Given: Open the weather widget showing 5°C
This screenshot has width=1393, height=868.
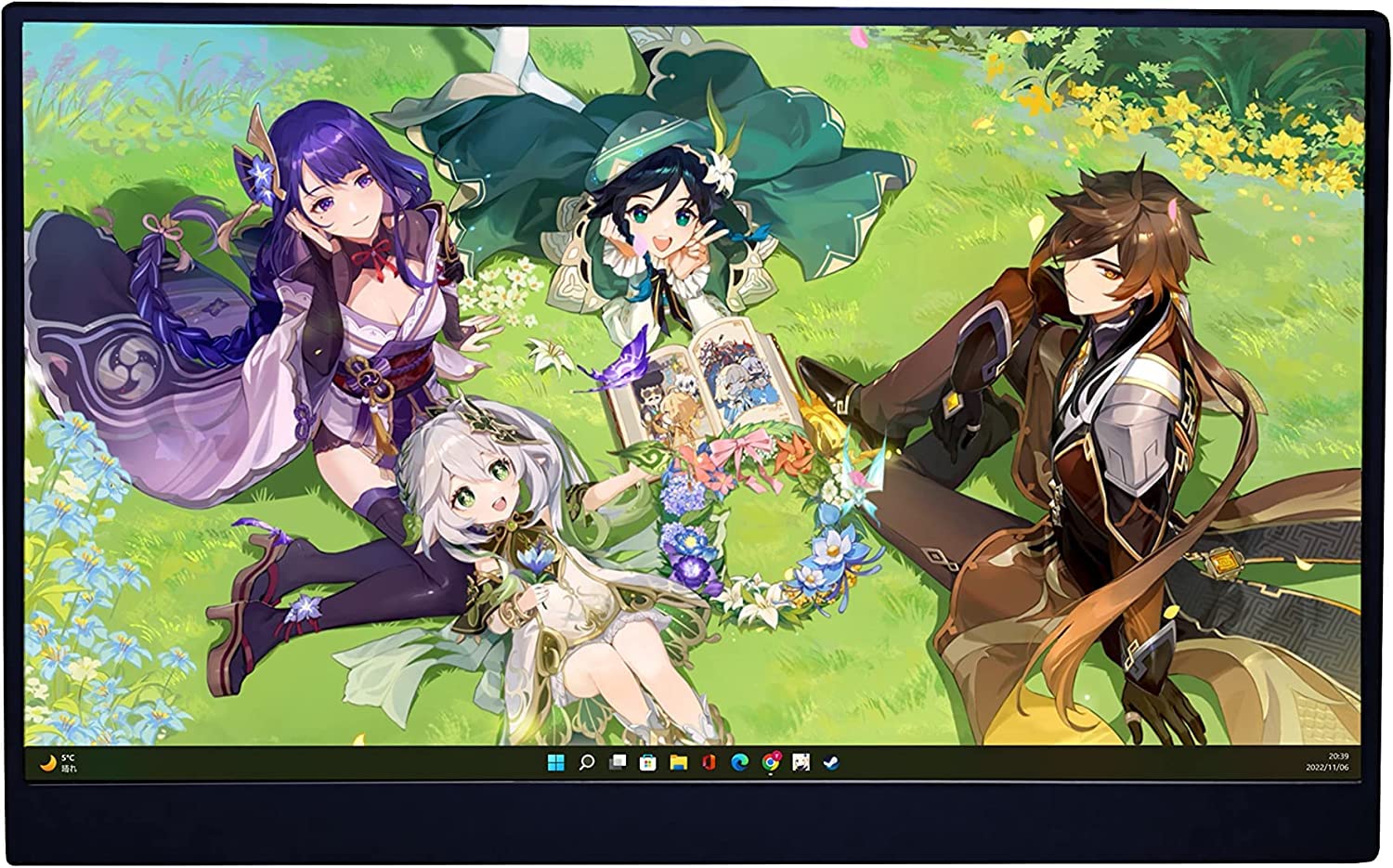Looking at the screenshot, I should click(x=58, y=763).
